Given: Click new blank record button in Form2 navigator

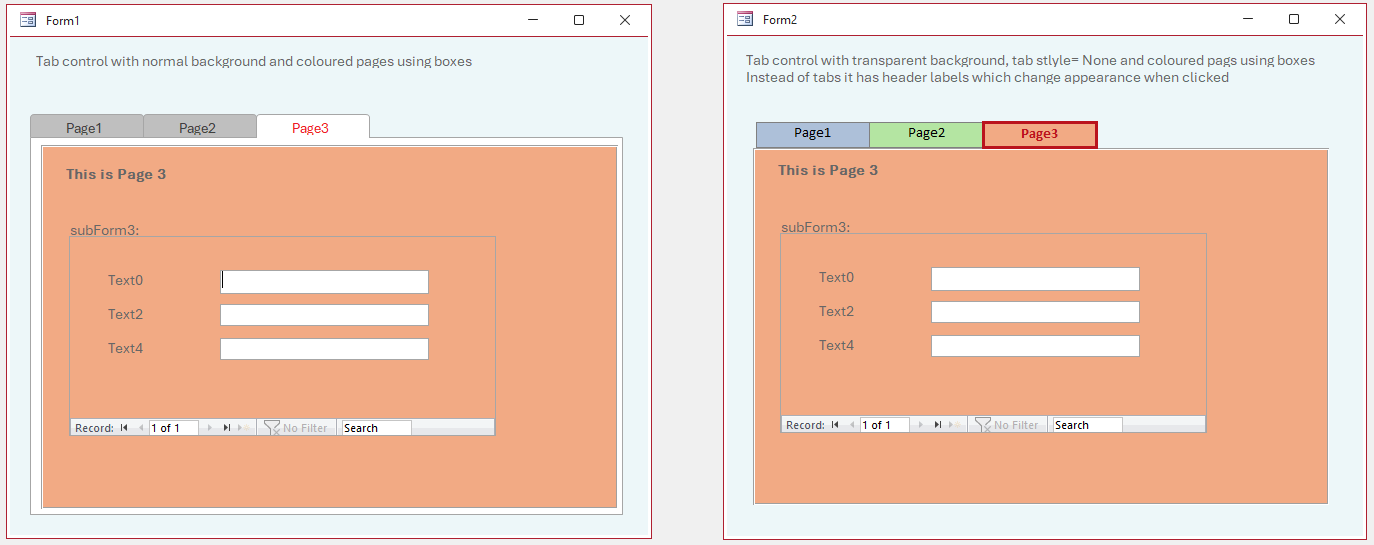Looking at the screenshot, I should [954, 425].
